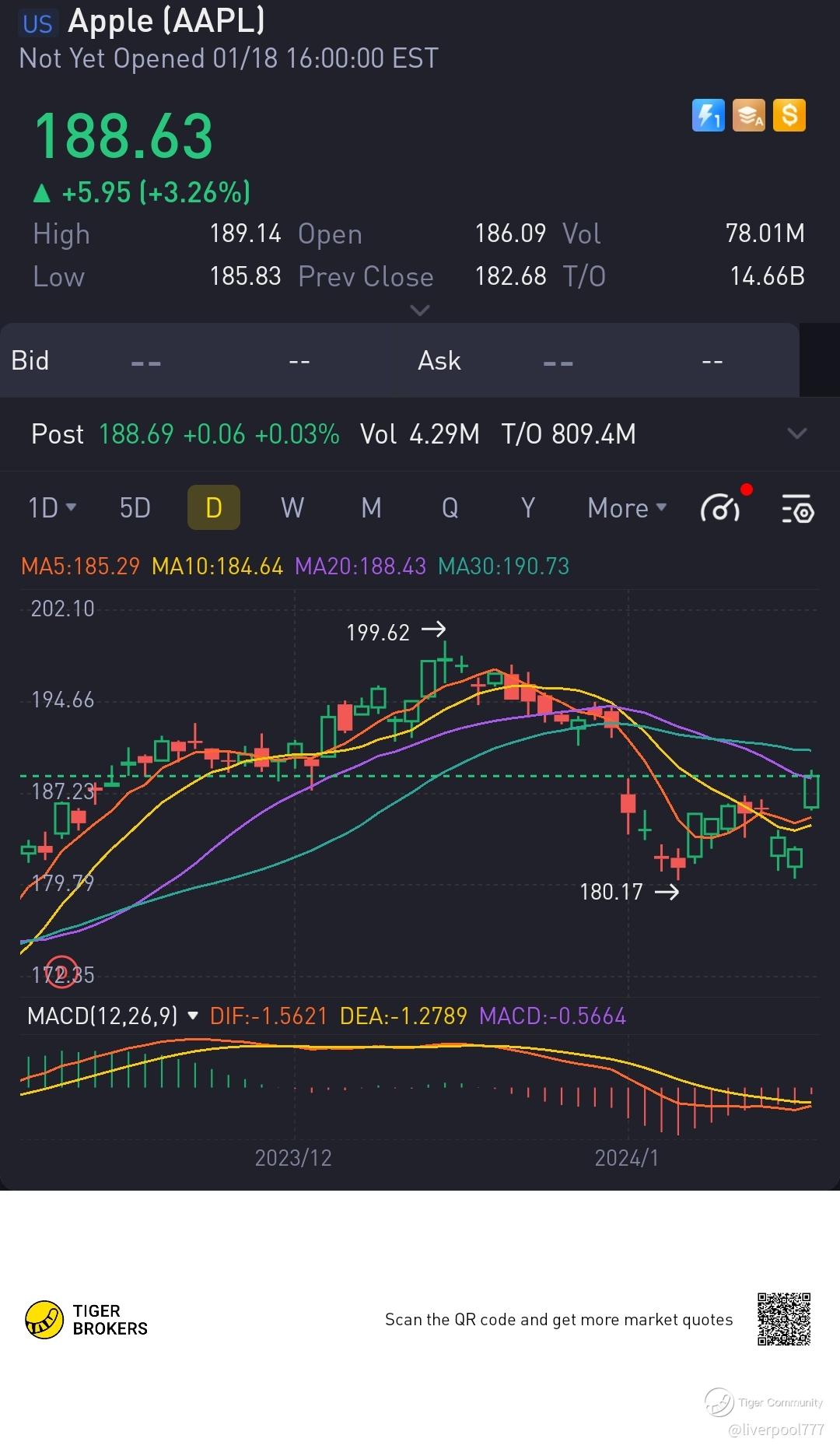Tap the Tiger Brokers logo
Viewport: 840px width, 1449px height.
[86, 1320]
